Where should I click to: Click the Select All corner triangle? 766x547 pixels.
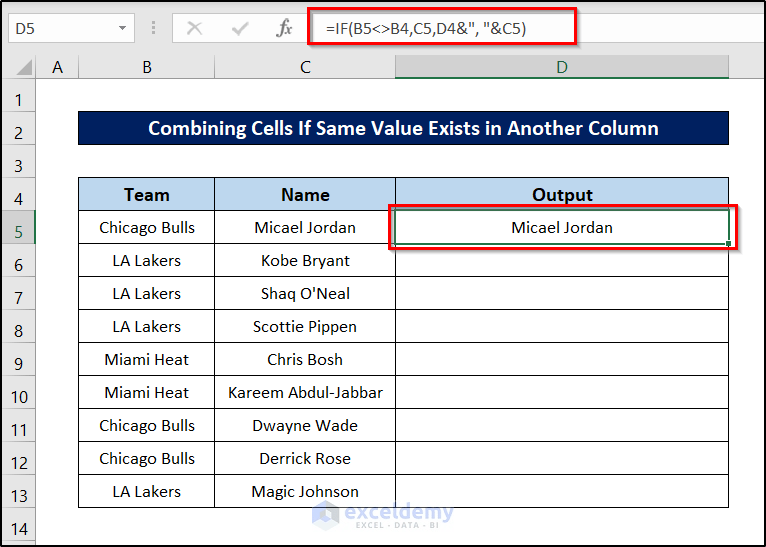pos(24,67)
